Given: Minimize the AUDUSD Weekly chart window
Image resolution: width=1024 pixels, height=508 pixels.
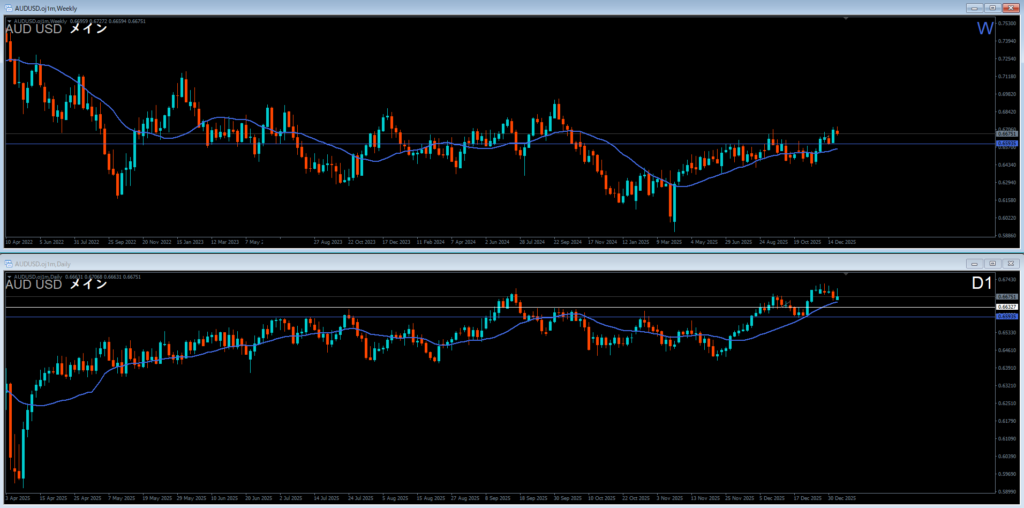Looking at the screenshot, I should [973, 8].
